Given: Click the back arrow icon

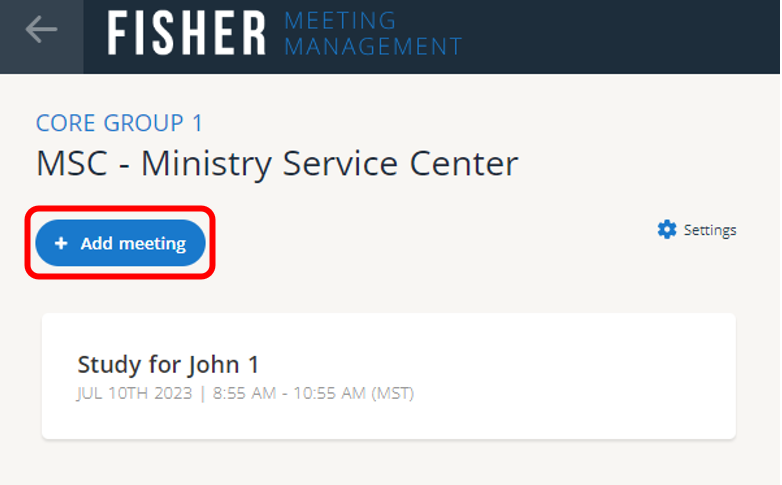Looking at the screenshot, I should tap(41, 31).
